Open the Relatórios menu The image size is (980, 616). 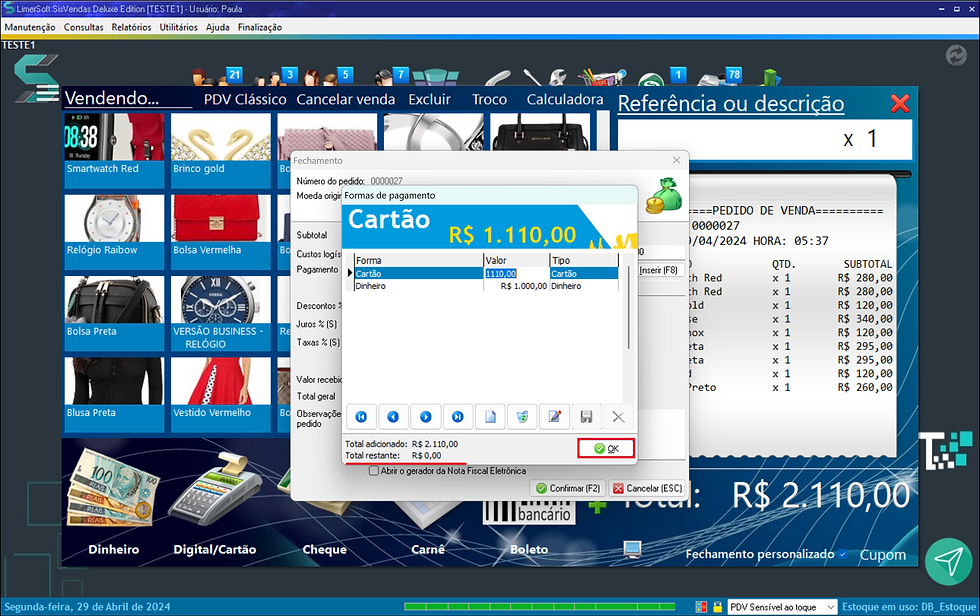(x=131, y=27)
